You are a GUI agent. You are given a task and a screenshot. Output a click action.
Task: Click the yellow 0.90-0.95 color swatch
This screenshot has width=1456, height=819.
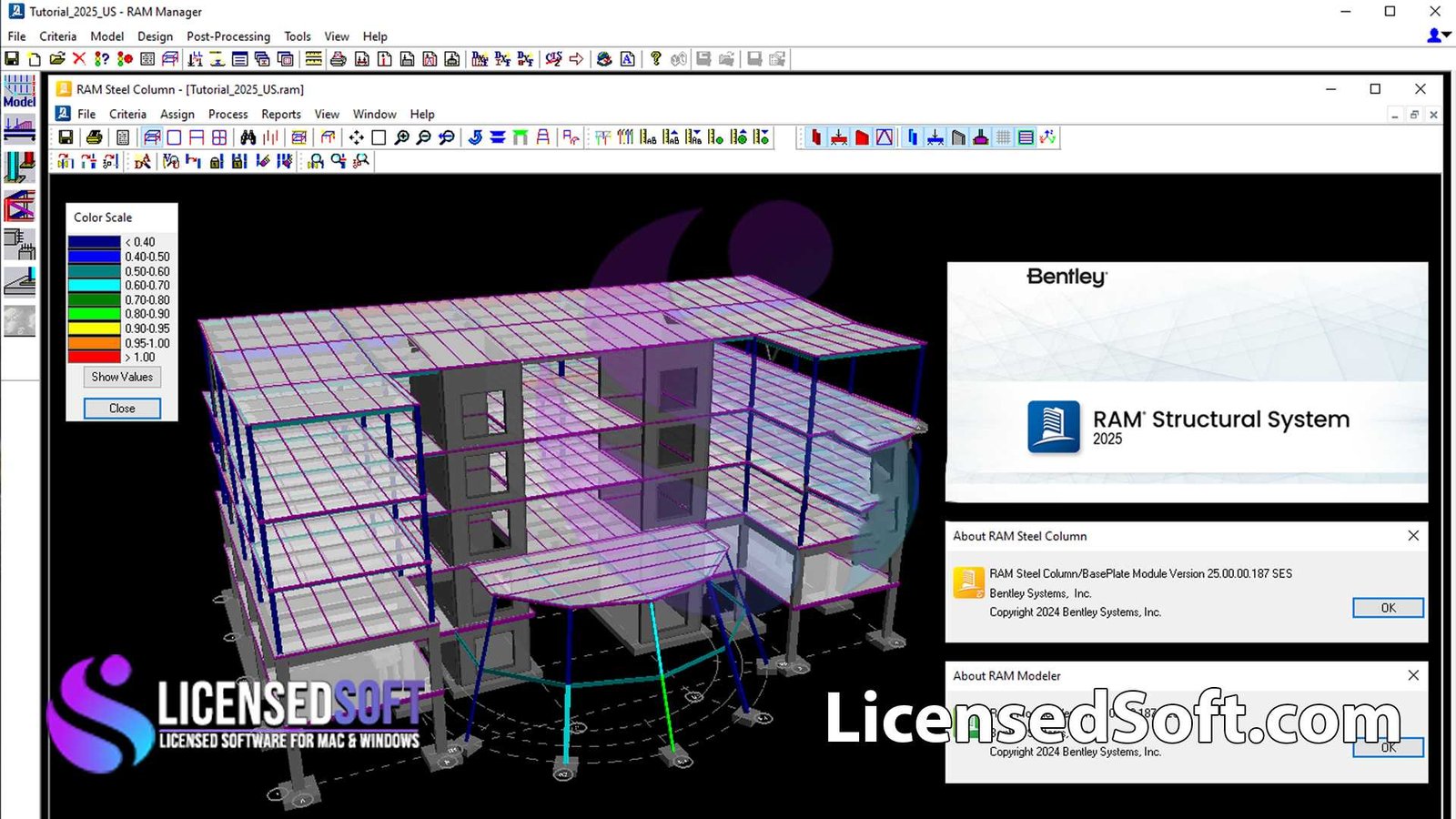coord(95,329)
